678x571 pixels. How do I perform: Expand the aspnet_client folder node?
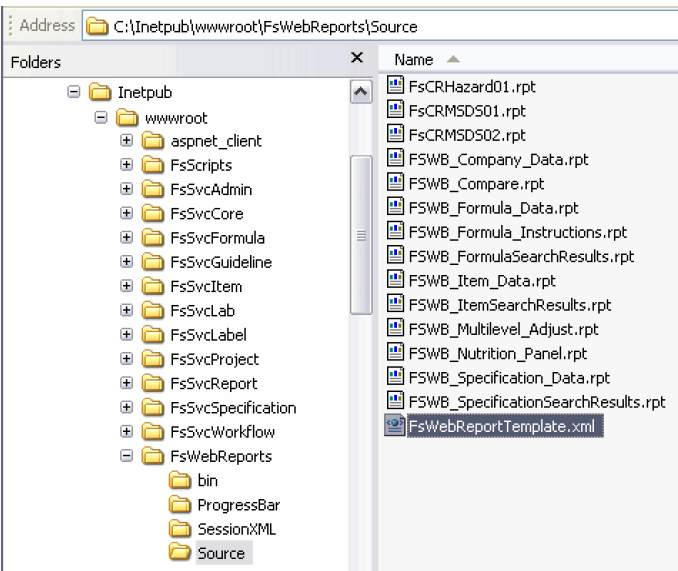click(x=126, y=140)
